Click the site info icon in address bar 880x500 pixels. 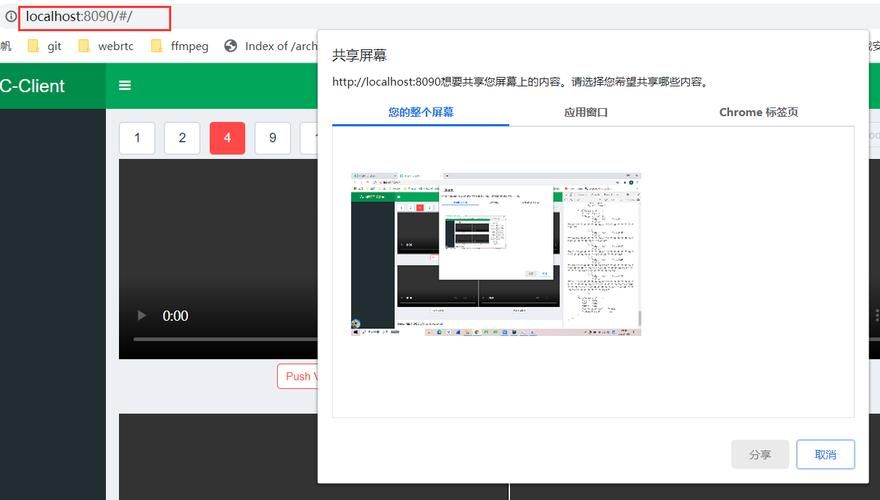(10, 17)
